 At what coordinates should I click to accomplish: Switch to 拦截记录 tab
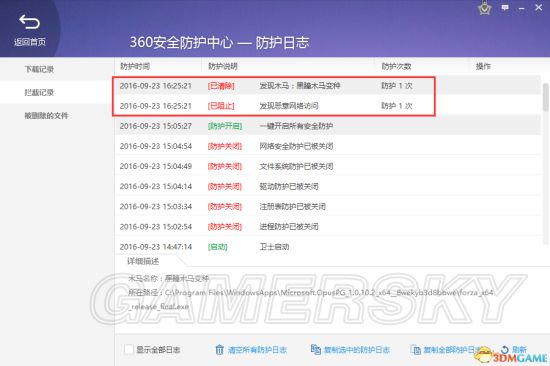(39, 92)
